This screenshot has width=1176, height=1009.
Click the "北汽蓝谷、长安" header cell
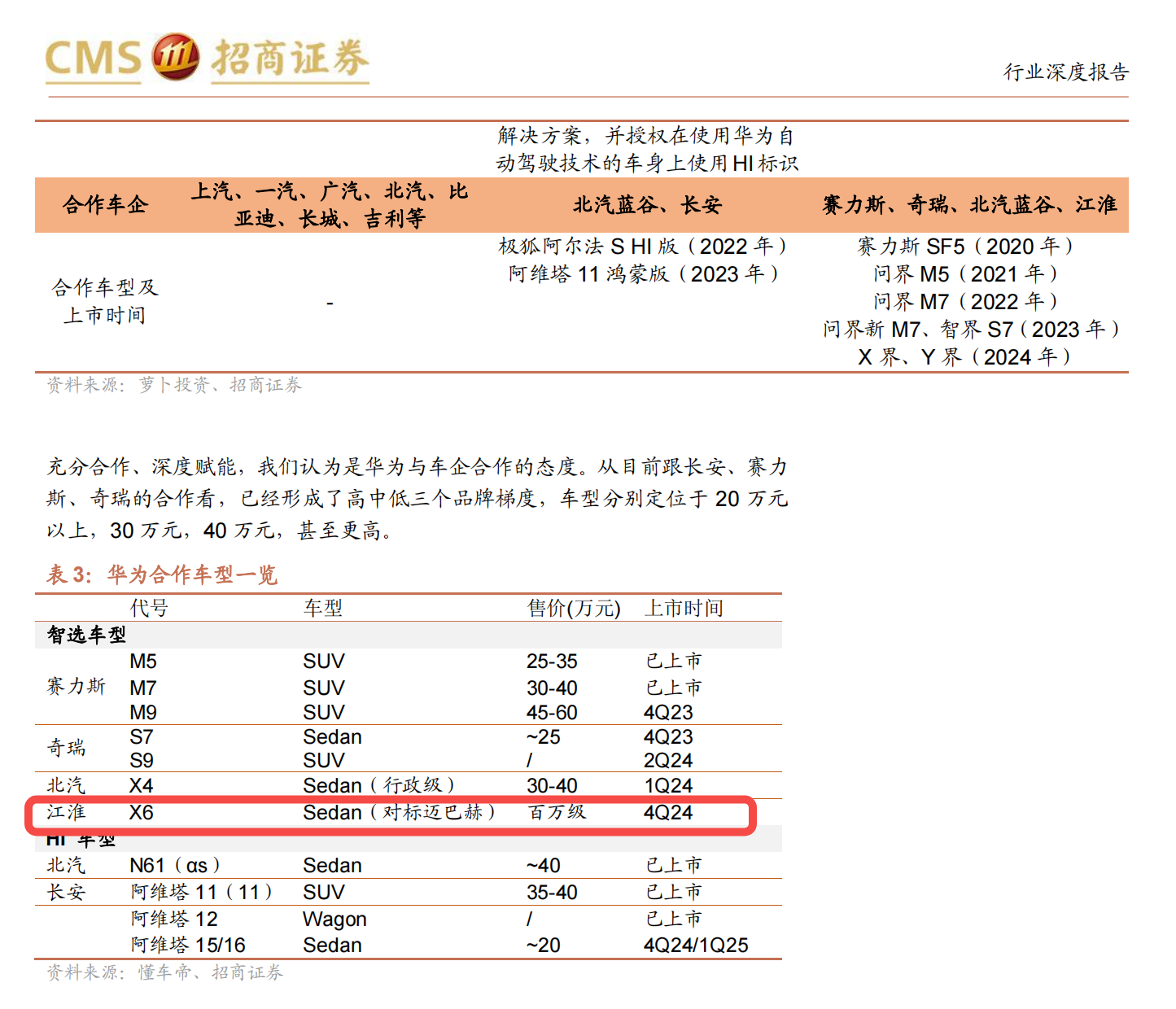click(x=647, y=205)
